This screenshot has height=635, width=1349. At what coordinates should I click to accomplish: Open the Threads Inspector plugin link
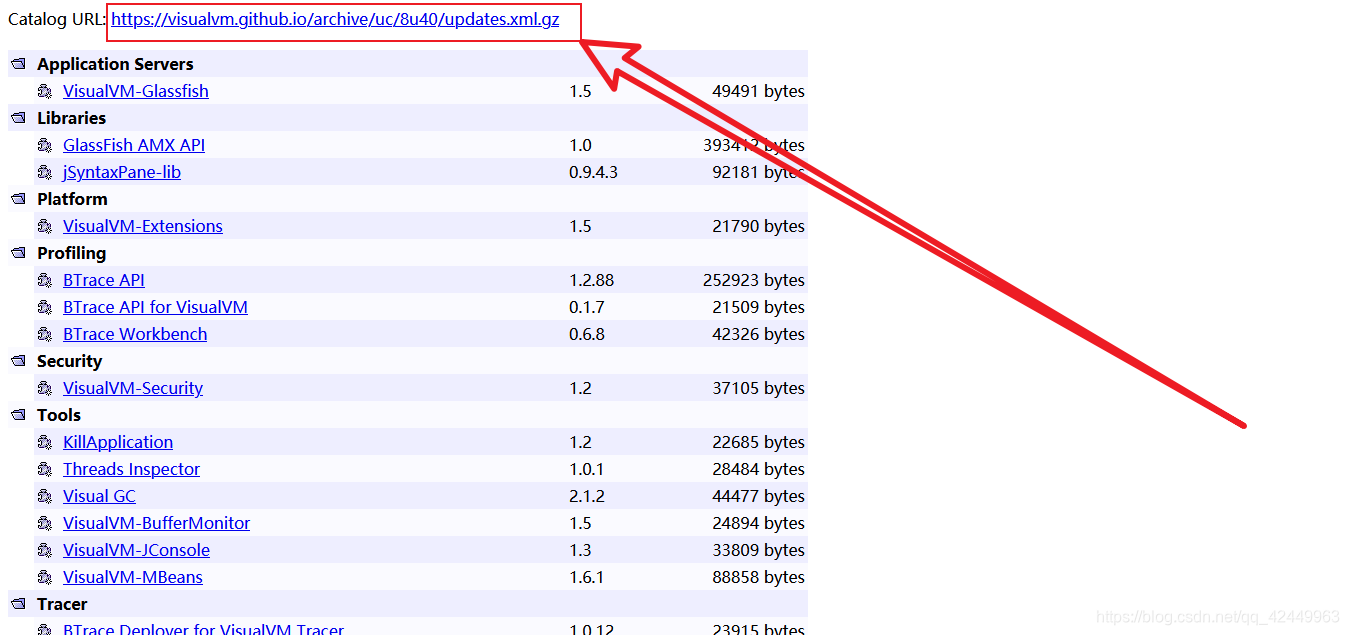click(x=131, y=469)
